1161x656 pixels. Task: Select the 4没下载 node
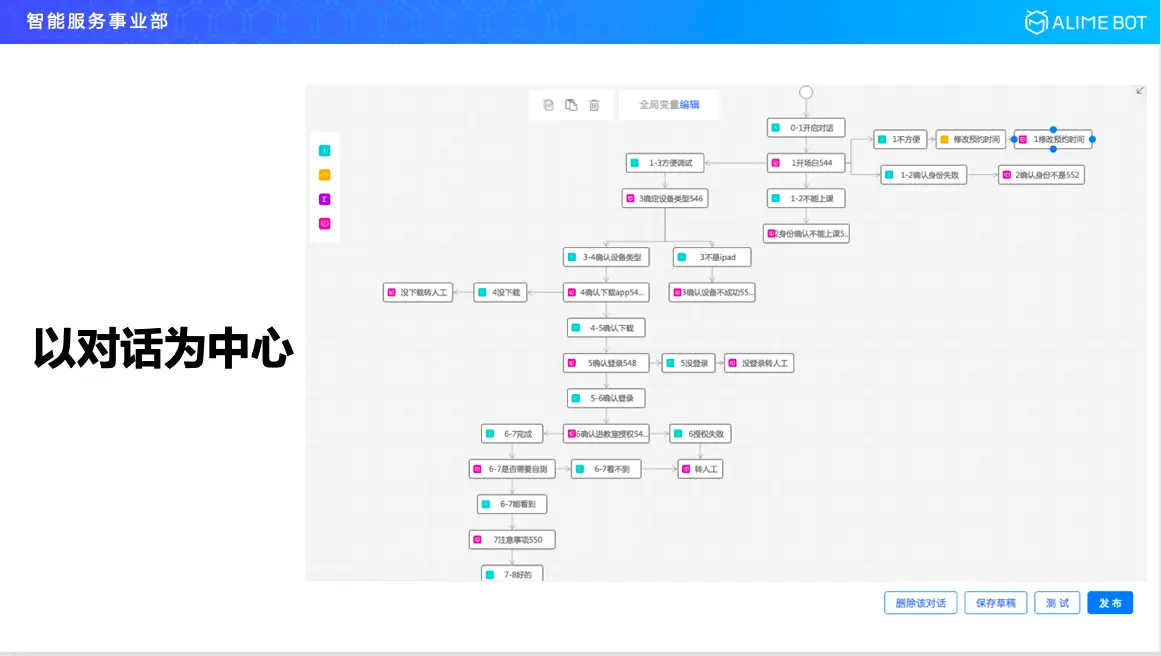pyautogui.click(x=500, y=292)
